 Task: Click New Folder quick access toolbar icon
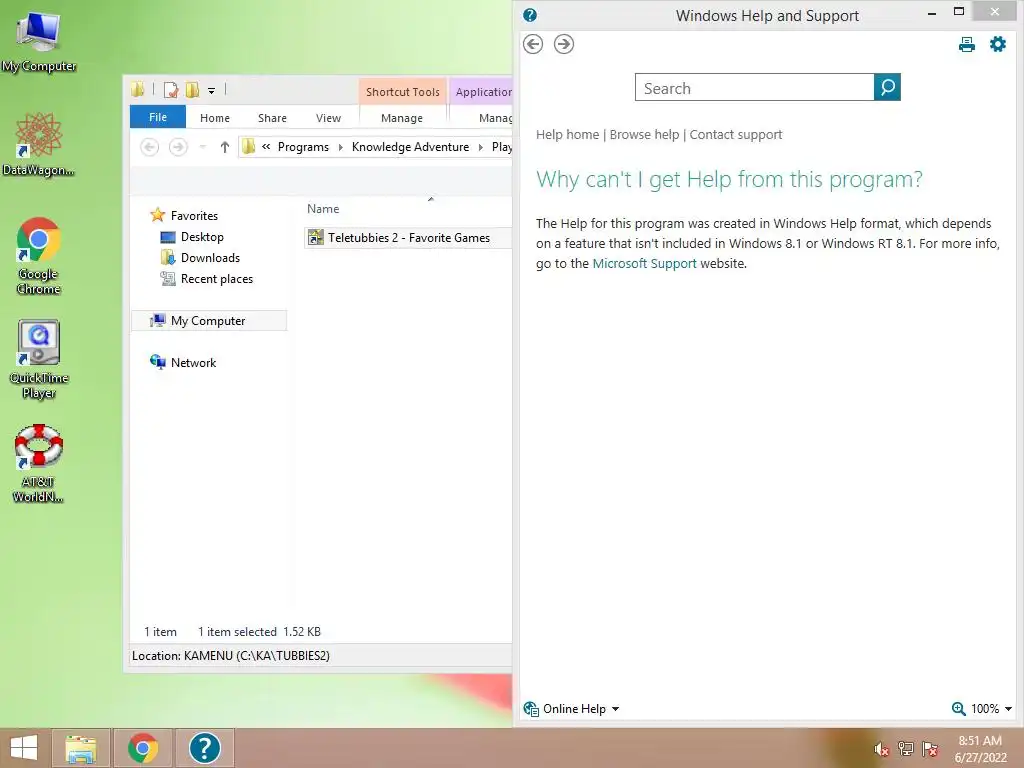(x=192, y=90)
